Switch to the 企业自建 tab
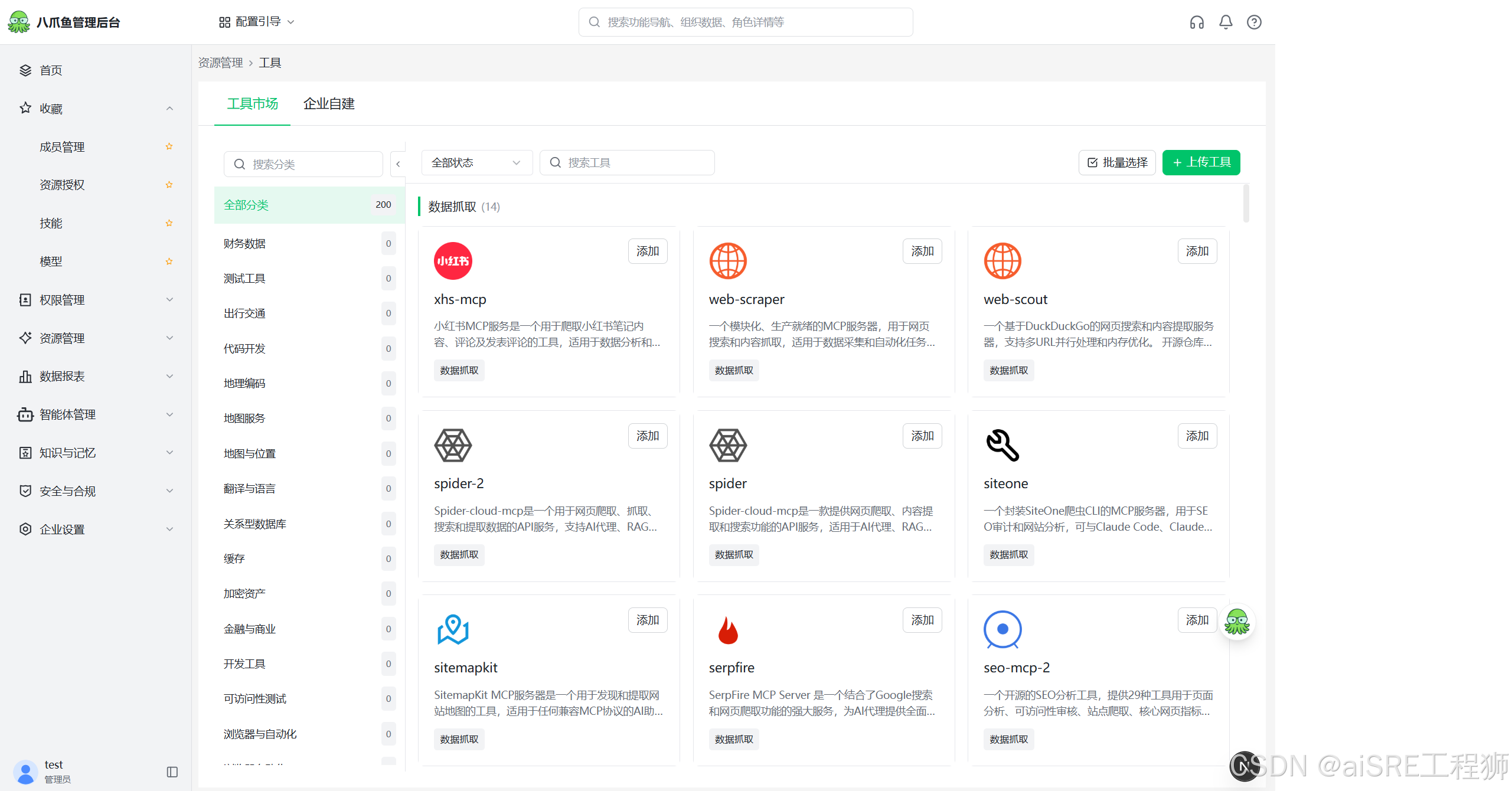 (x=329, y=104)
